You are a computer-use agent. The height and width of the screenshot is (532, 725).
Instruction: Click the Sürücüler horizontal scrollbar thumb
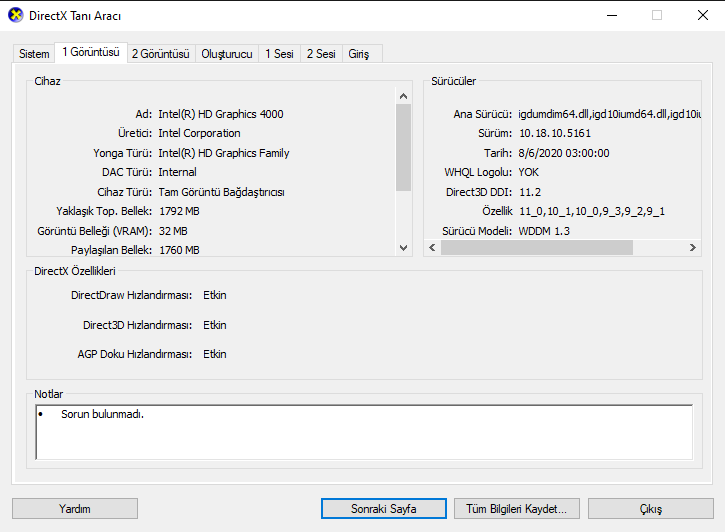coord(537,248)
